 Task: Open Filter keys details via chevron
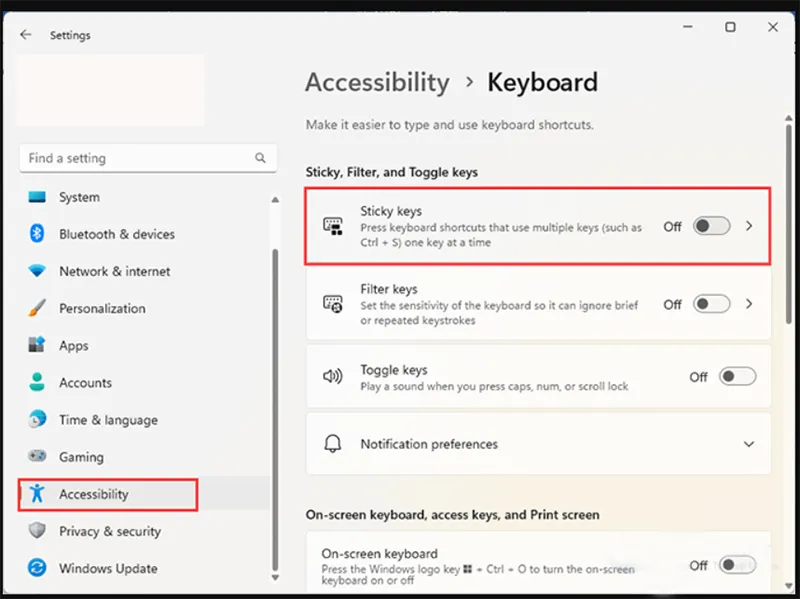749,304
